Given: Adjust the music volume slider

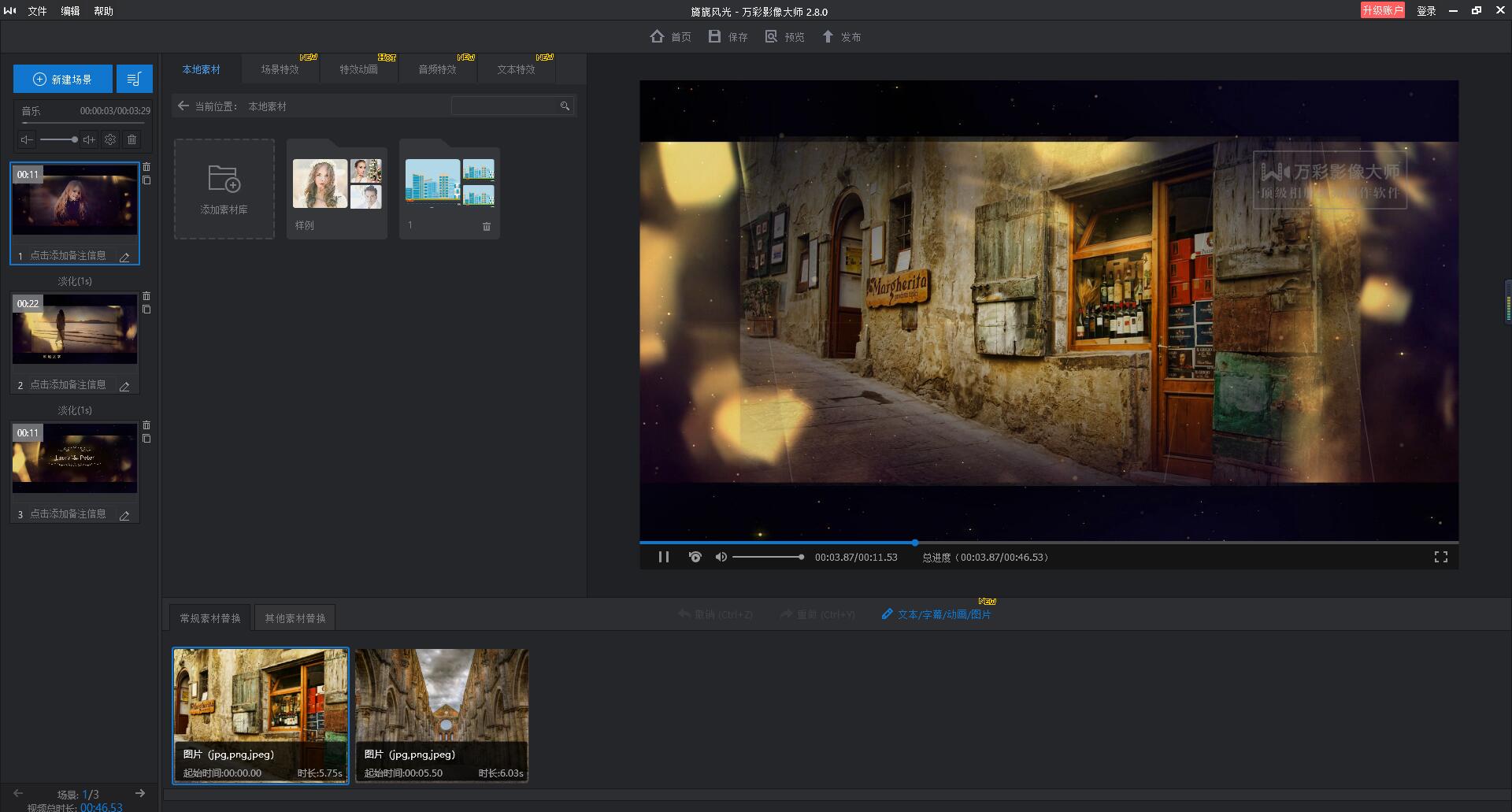Looking at the screenshot, I should (59, 139).
